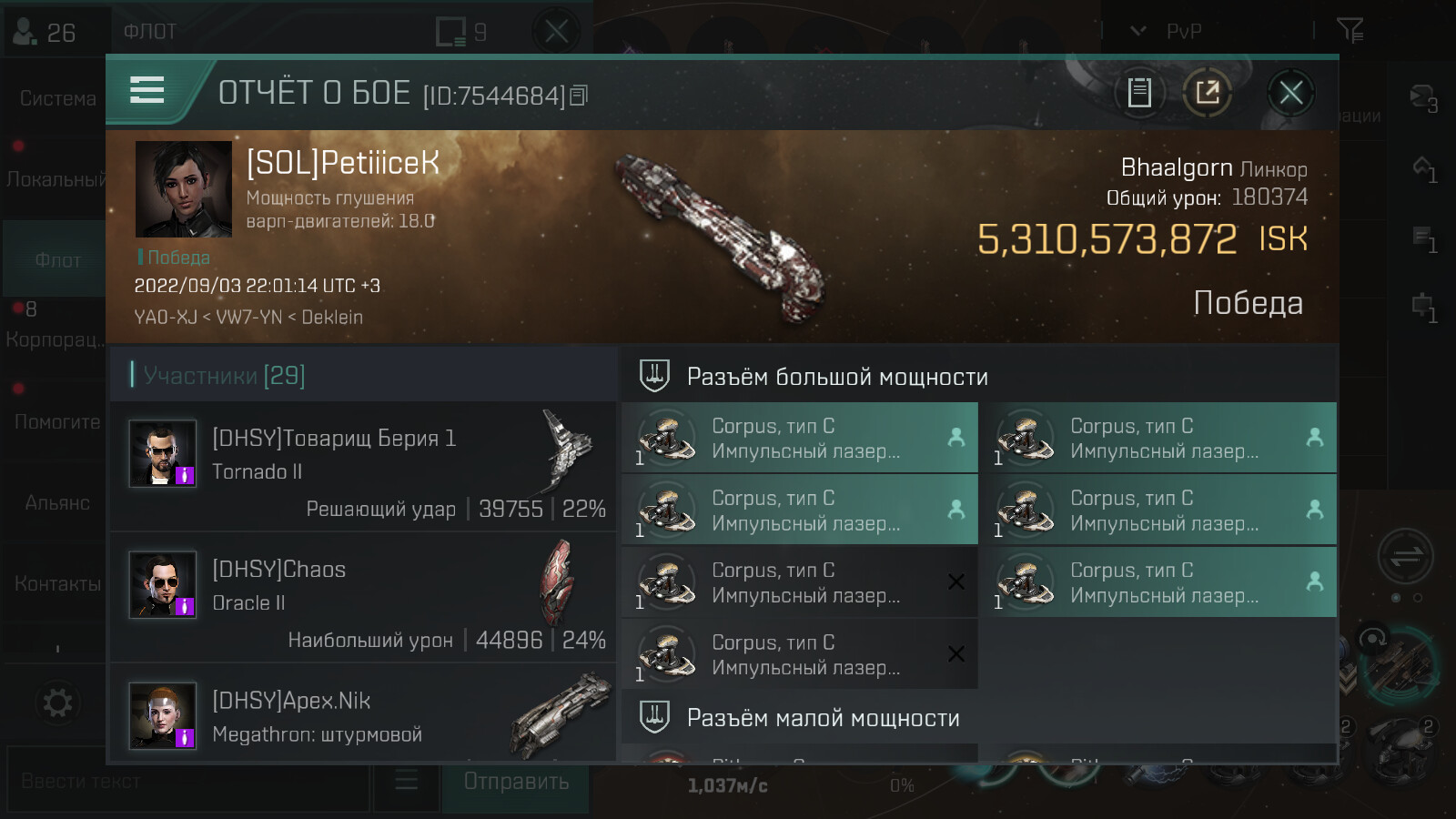Click the swap arrows round button
This screenshot has height=819, width=1456.
point(1405,556)
